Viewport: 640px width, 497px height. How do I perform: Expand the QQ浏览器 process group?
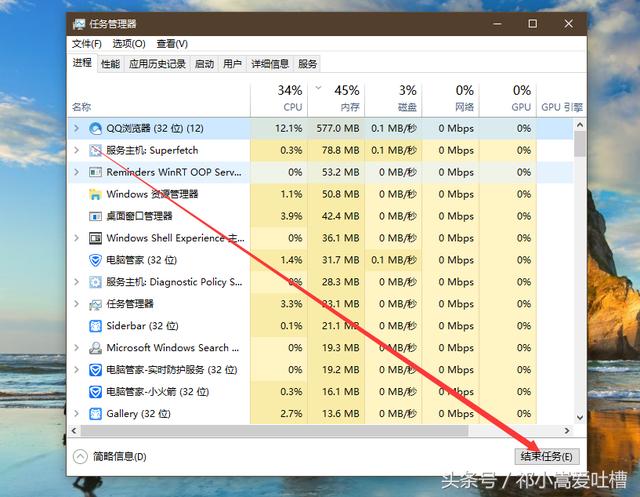(76, 129)
